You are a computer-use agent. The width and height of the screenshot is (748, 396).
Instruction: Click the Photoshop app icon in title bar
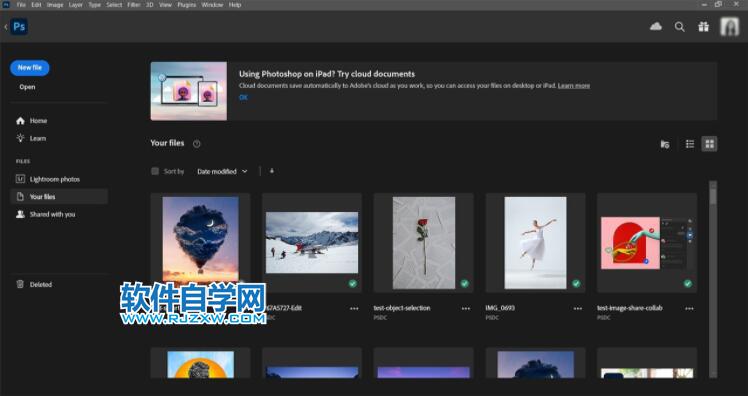coord(6,5)
